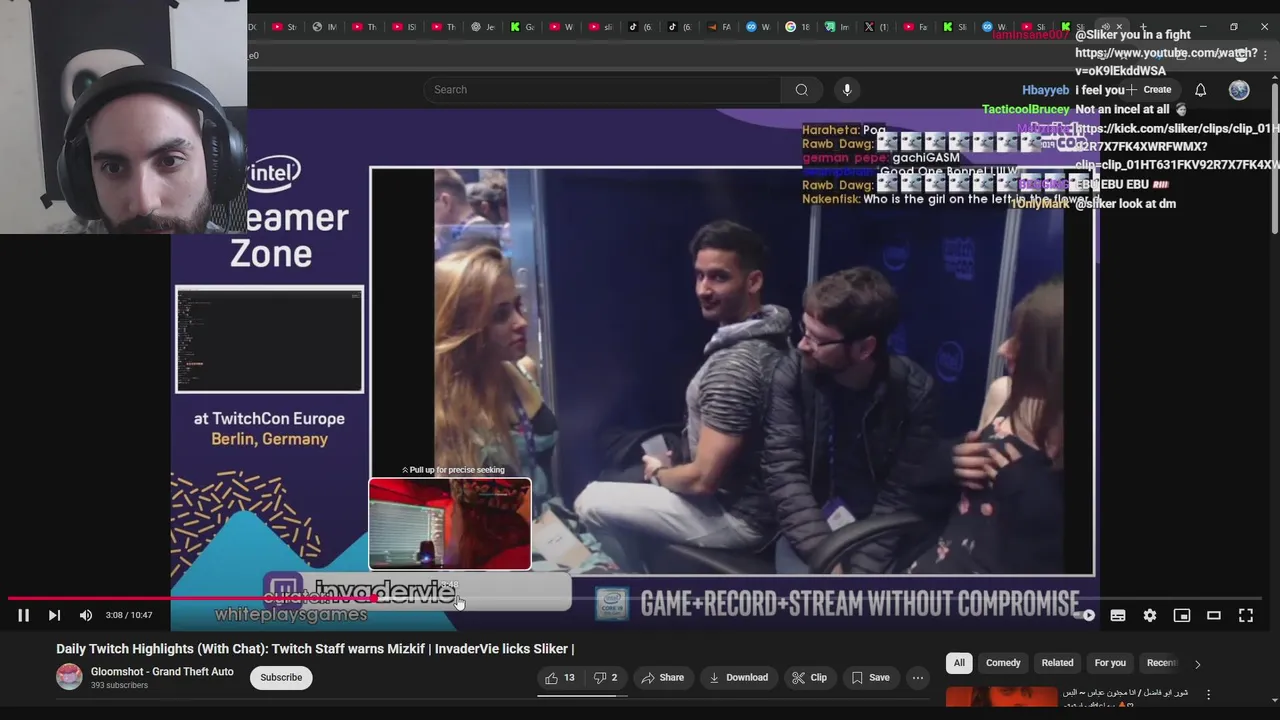Subscribe to Gloomshot channel

281,678
